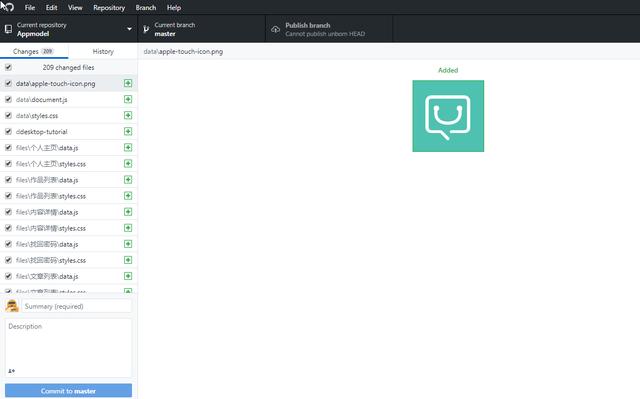This screenshot has width=640, height=399.
Task: Uncheck data\apple-touch-icon.png checkbox
Action: click(8, 83)
